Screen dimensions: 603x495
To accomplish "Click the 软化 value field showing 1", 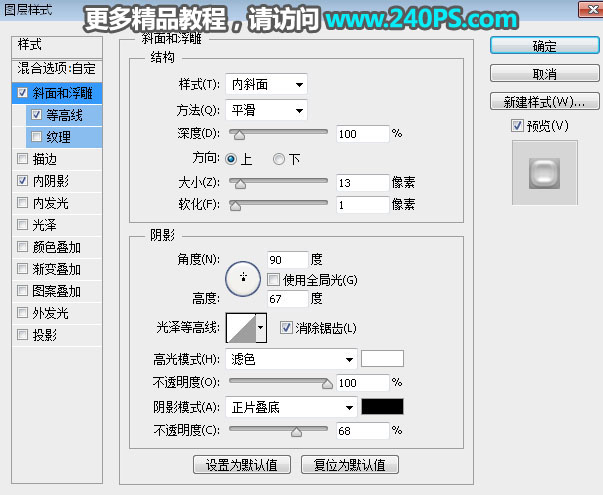I will [x=363, y=205].
